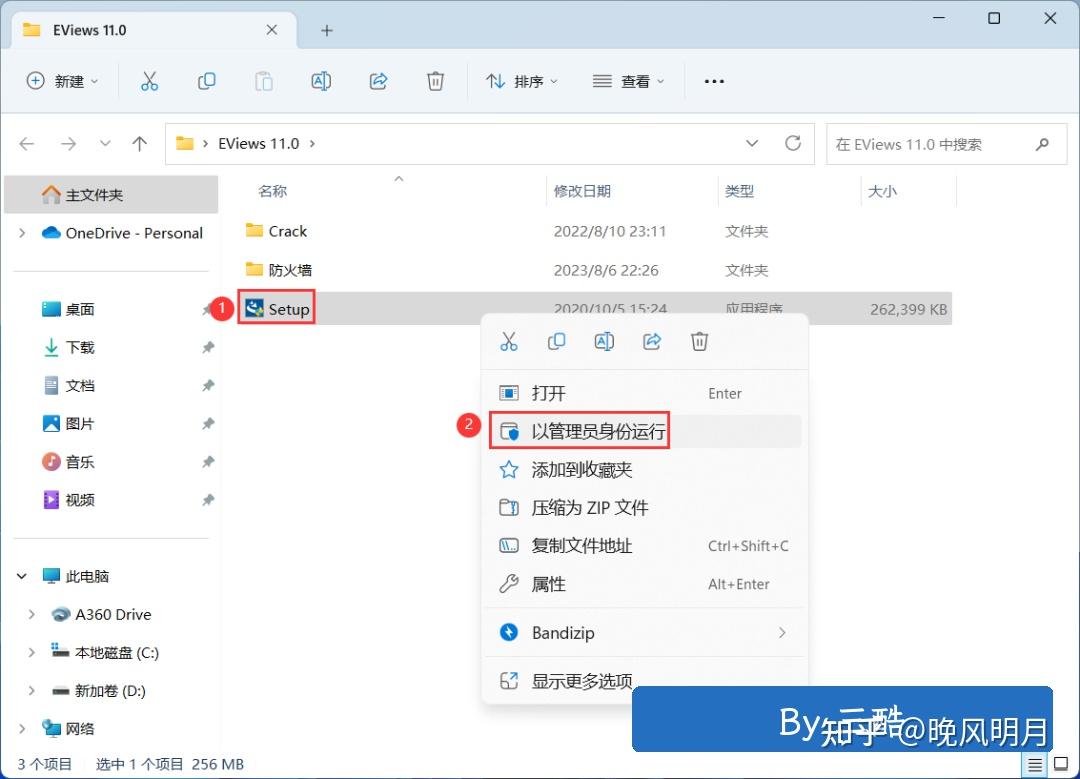
Task: Open the 新建 dropdown menu
Action: pos(63,81)
